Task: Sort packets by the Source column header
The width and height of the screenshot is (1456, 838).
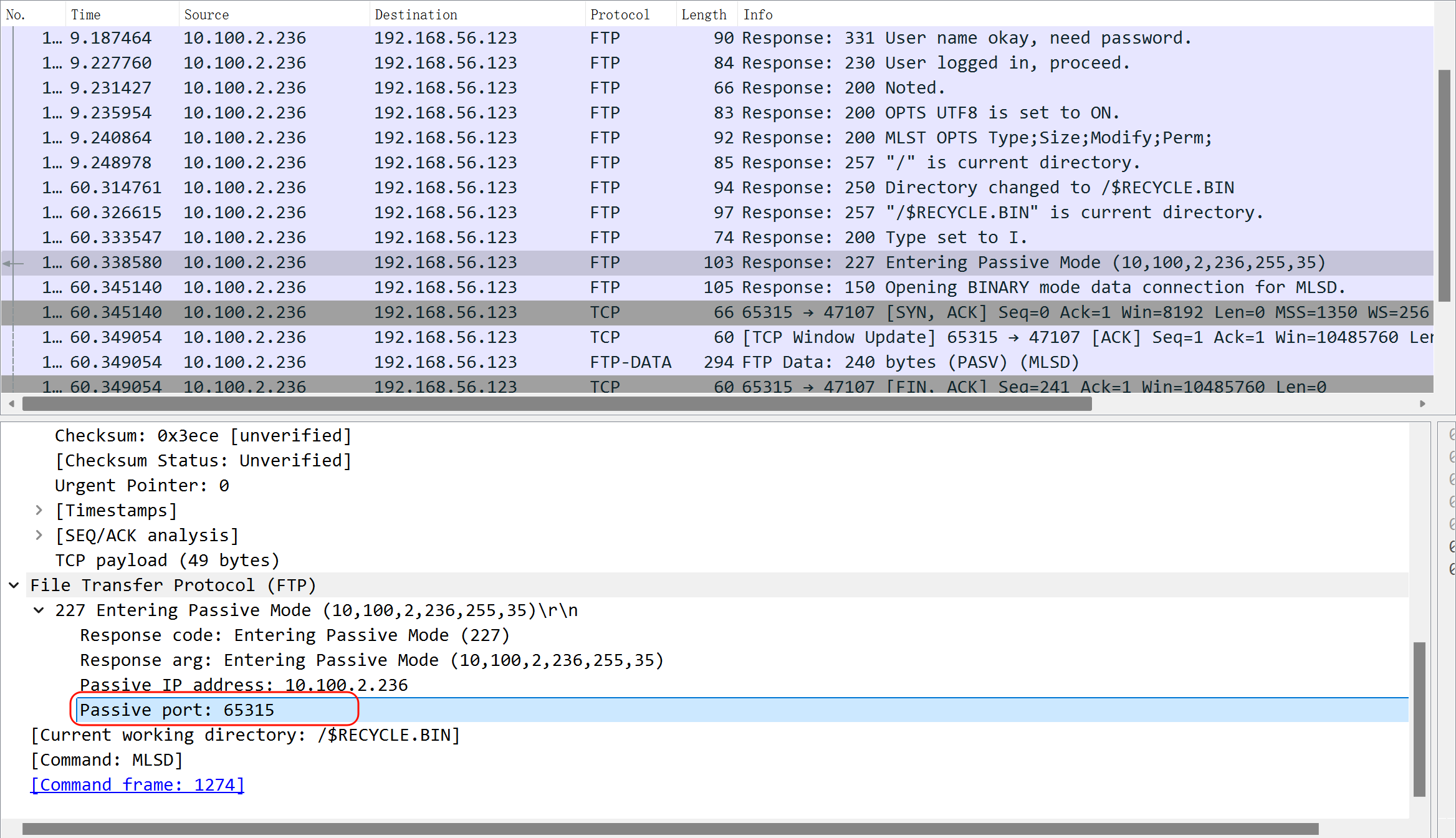Action: [x=206, y=14]
